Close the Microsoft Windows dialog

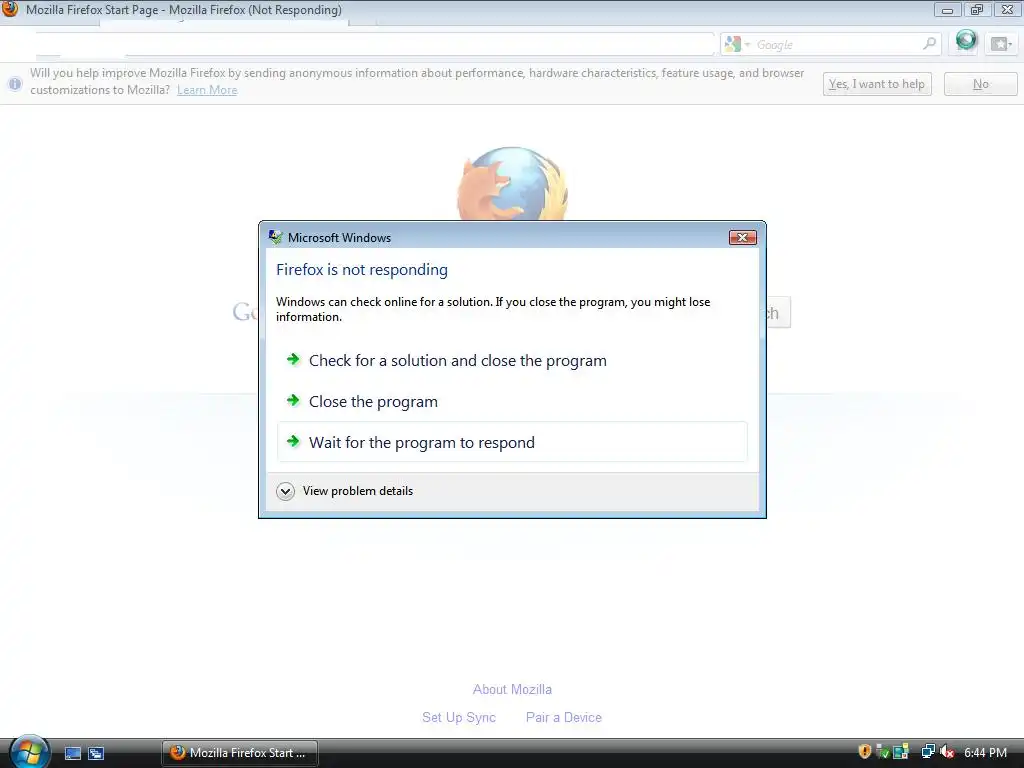pyautogui.click(x=743, y=237)
